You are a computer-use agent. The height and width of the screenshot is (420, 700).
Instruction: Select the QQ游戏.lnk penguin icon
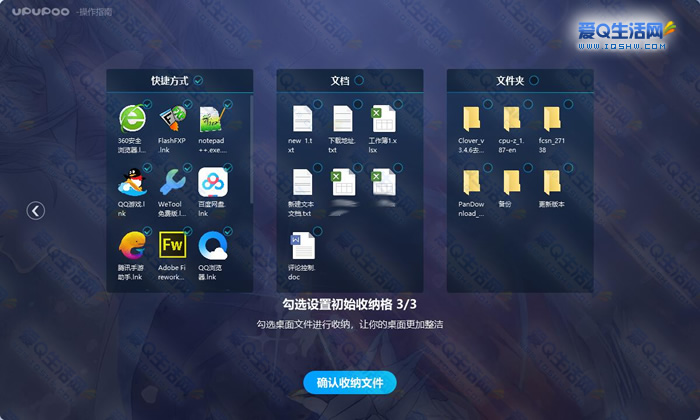click(132, 182)
